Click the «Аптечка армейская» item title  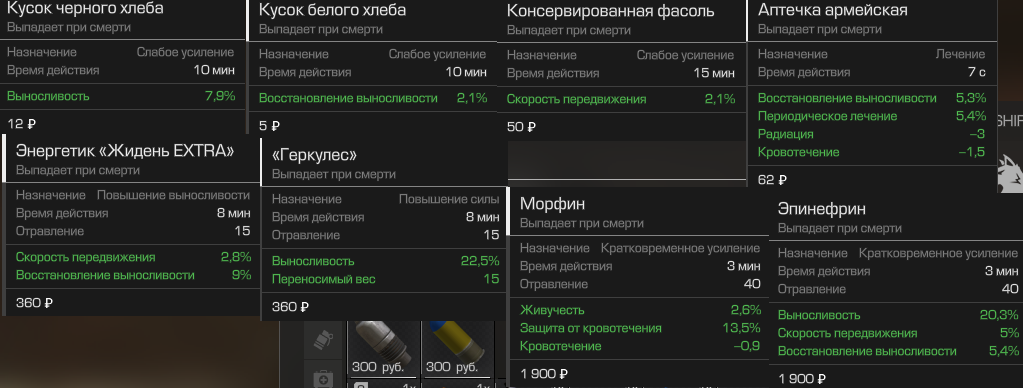[x=832, y=10]
